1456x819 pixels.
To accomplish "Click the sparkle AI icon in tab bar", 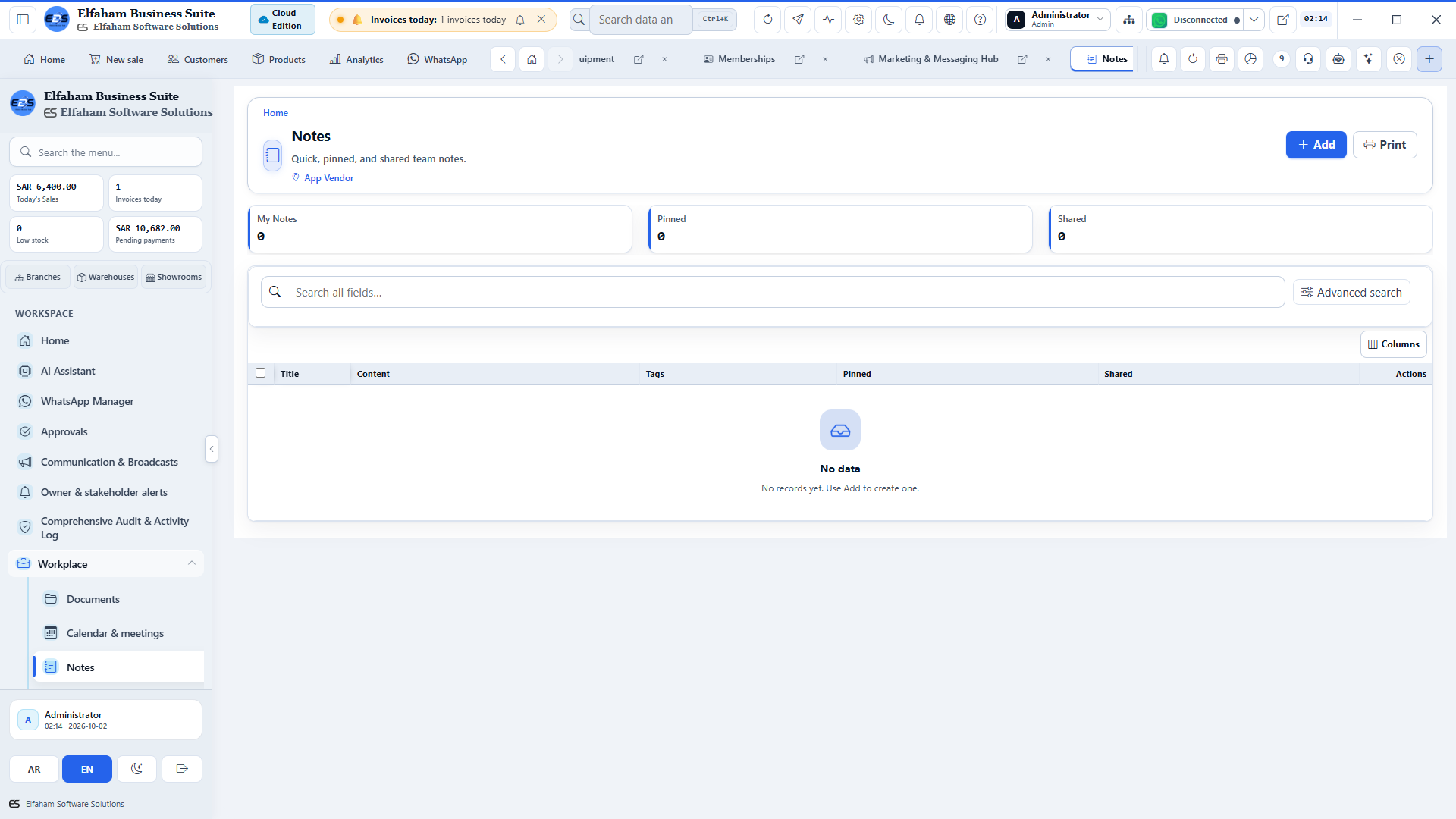I will 1369,59.
